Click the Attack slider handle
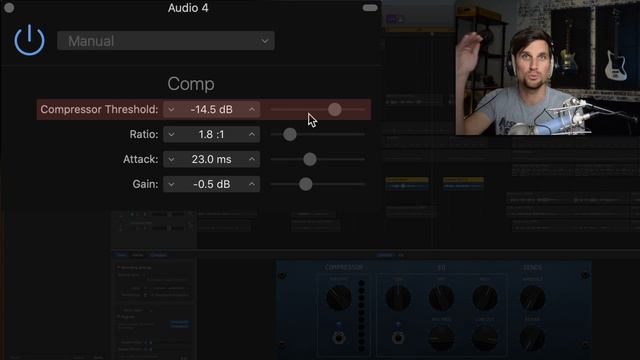This screenshot has width=640, height=360. [310, 159]
